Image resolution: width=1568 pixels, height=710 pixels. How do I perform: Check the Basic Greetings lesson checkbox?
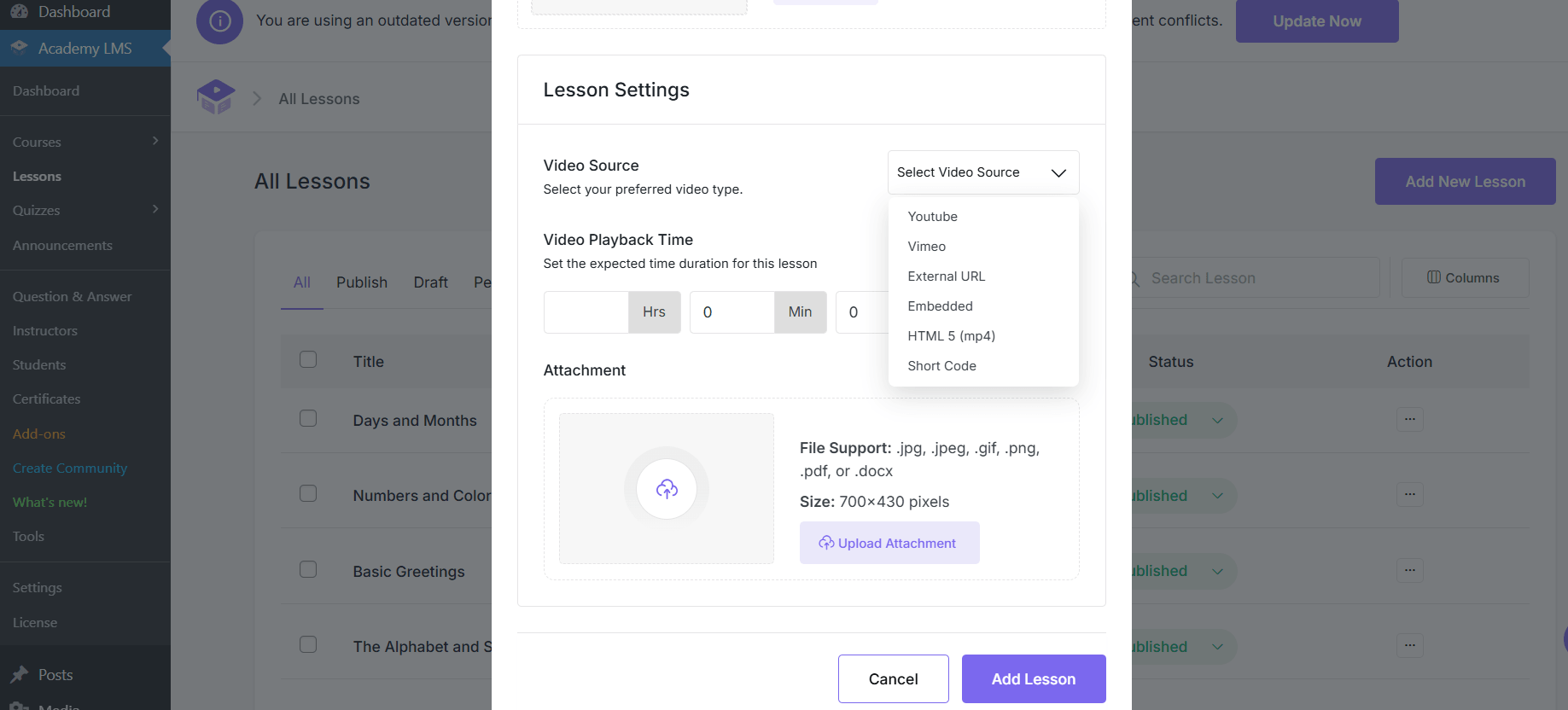tap(308, 569)
